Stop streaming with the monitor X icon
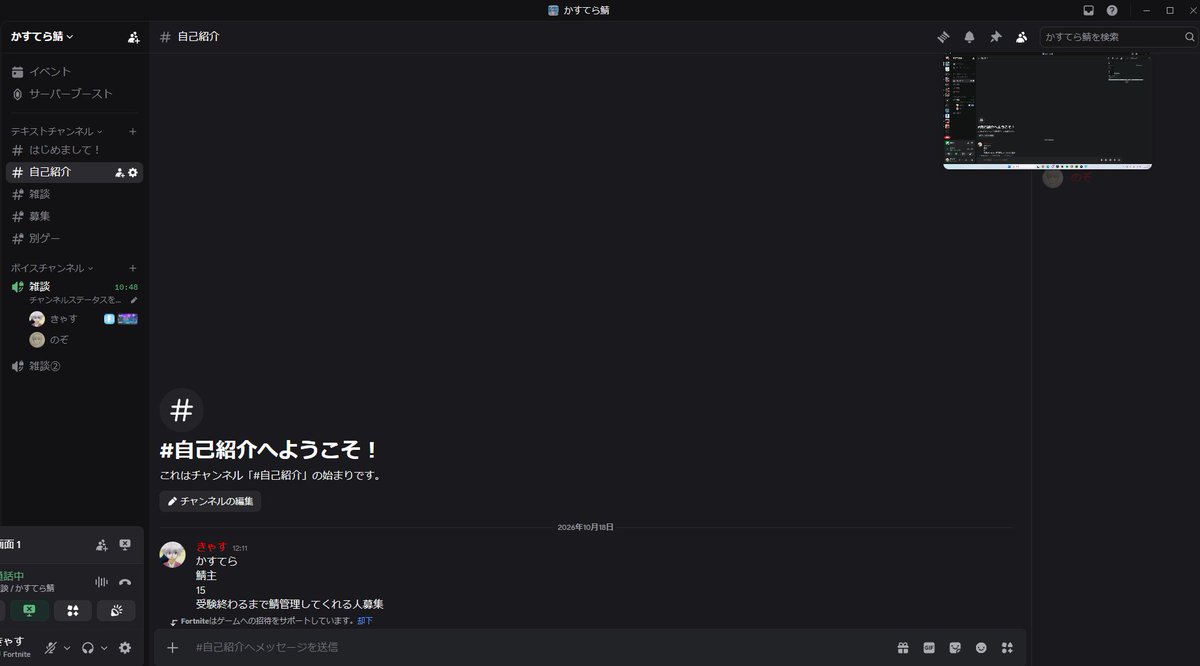Viewport: 1200px width, 666px height. pos(125,545)
